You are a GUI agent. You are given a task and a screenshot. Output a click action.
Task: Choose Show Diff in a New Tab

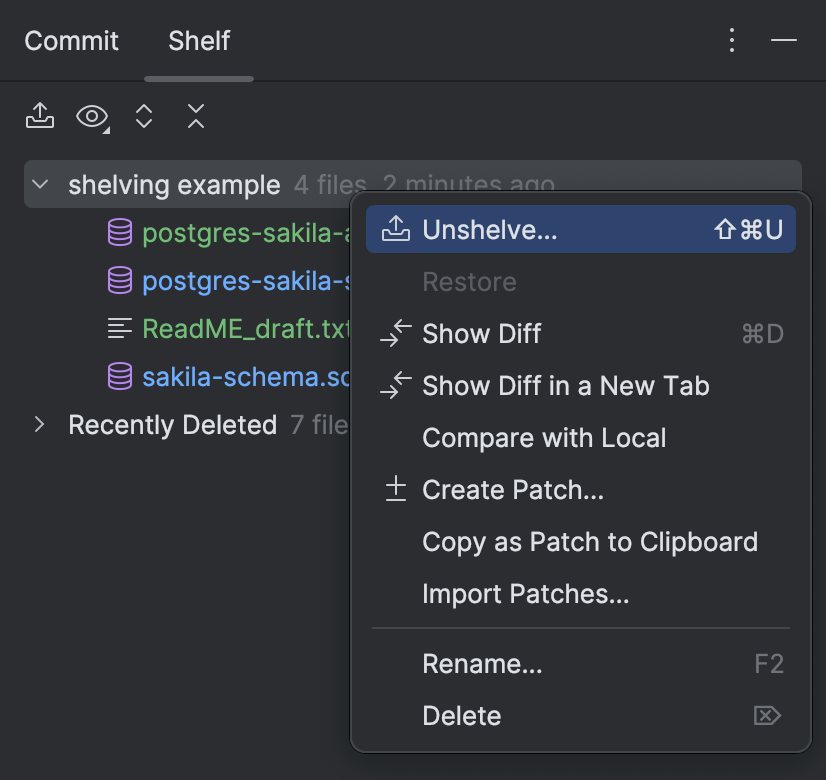(x=581, y=386)
